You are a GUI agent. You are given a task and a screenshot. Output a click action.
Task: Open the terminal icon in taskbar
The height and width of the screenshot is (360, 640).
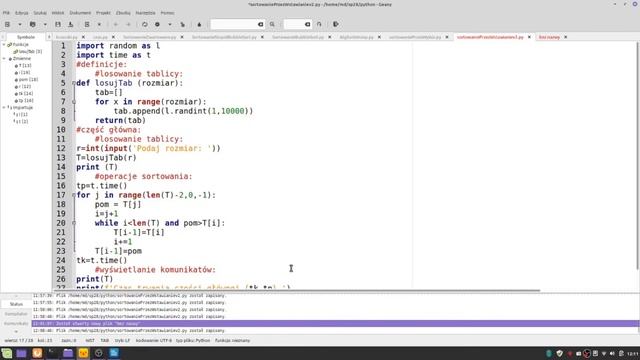pyautogui.click(x=52, y=353)
